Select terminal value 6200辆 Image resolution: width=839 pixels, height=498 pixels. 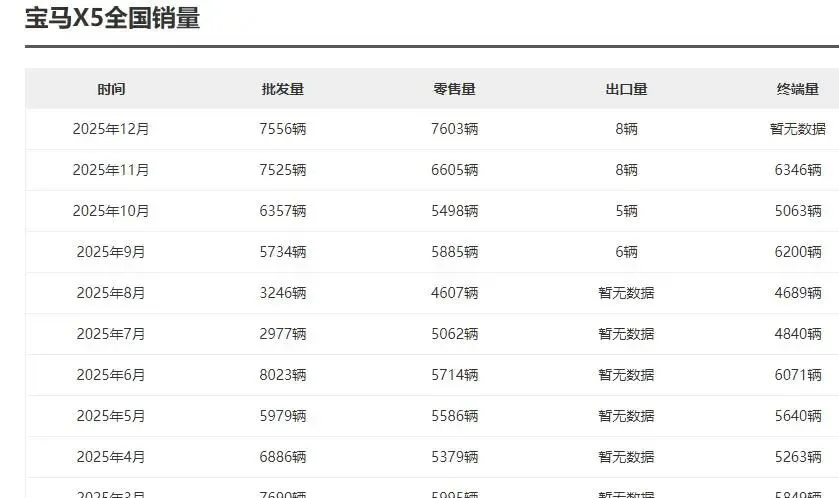(798, 252)
